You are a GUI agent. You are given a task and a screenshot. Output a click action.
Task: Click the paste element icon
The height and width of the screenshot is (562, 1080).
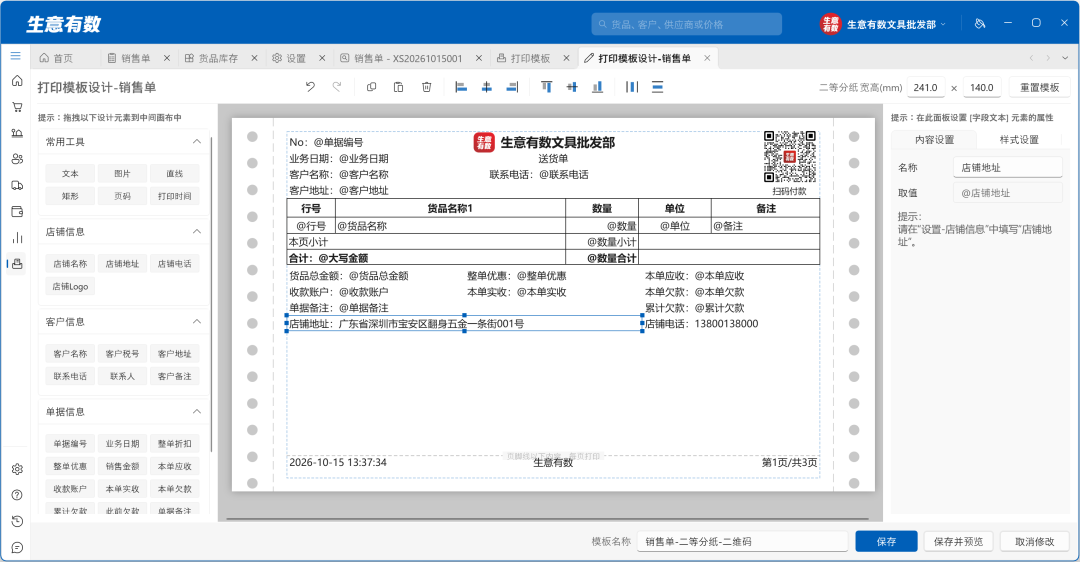398,87
